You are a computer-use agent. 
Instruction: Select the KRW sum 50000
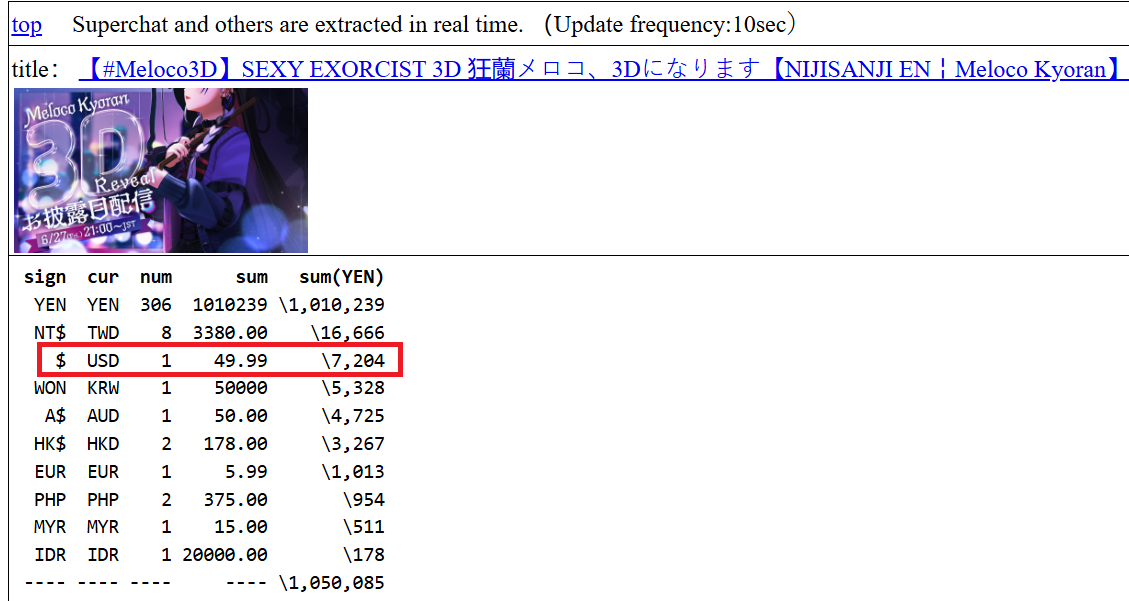point(240,389)
